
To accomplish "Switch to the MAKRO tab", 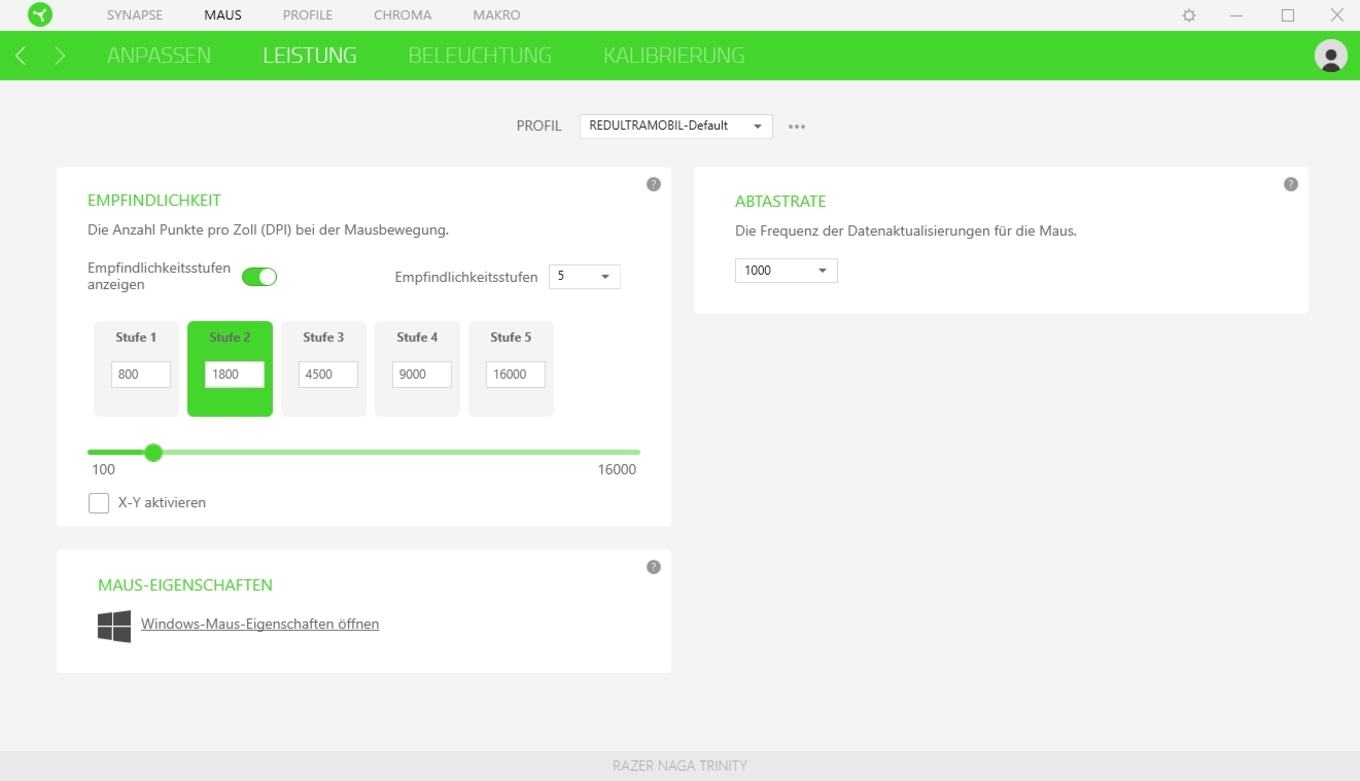I will click(496, 15).
